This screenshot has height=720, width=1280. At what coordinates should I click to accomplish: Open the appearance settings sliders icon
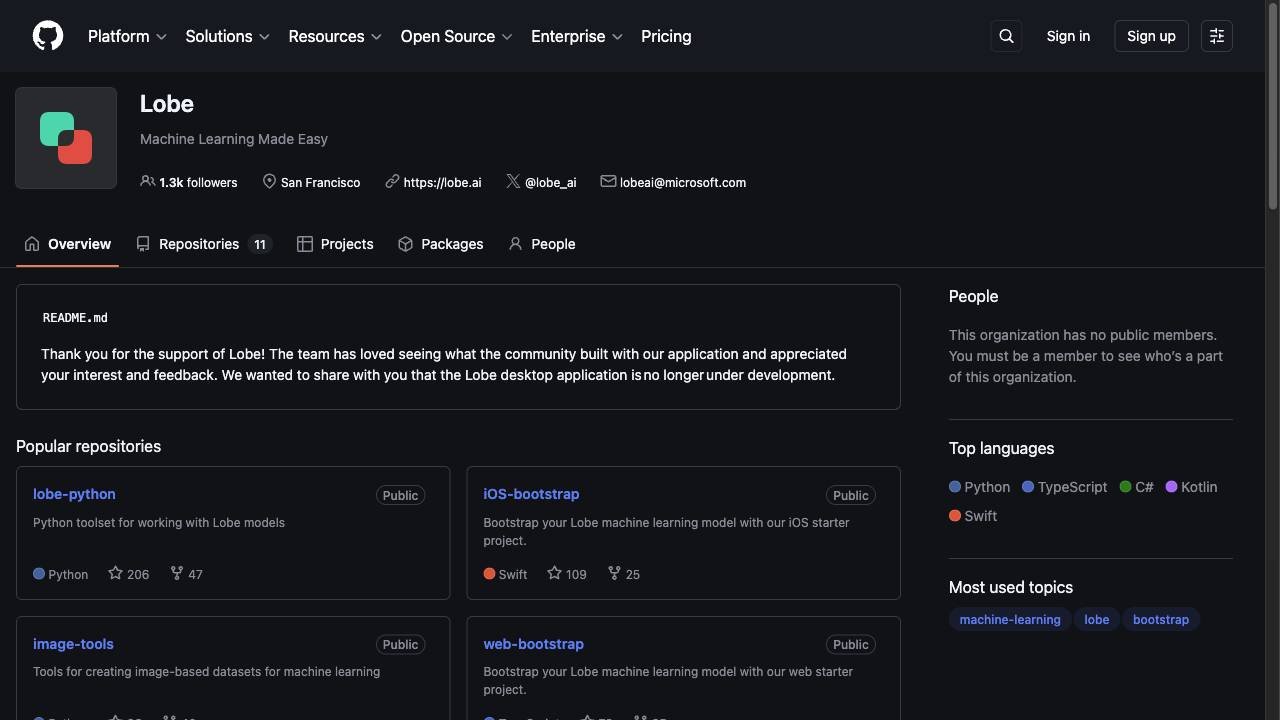coord(1217,36)
